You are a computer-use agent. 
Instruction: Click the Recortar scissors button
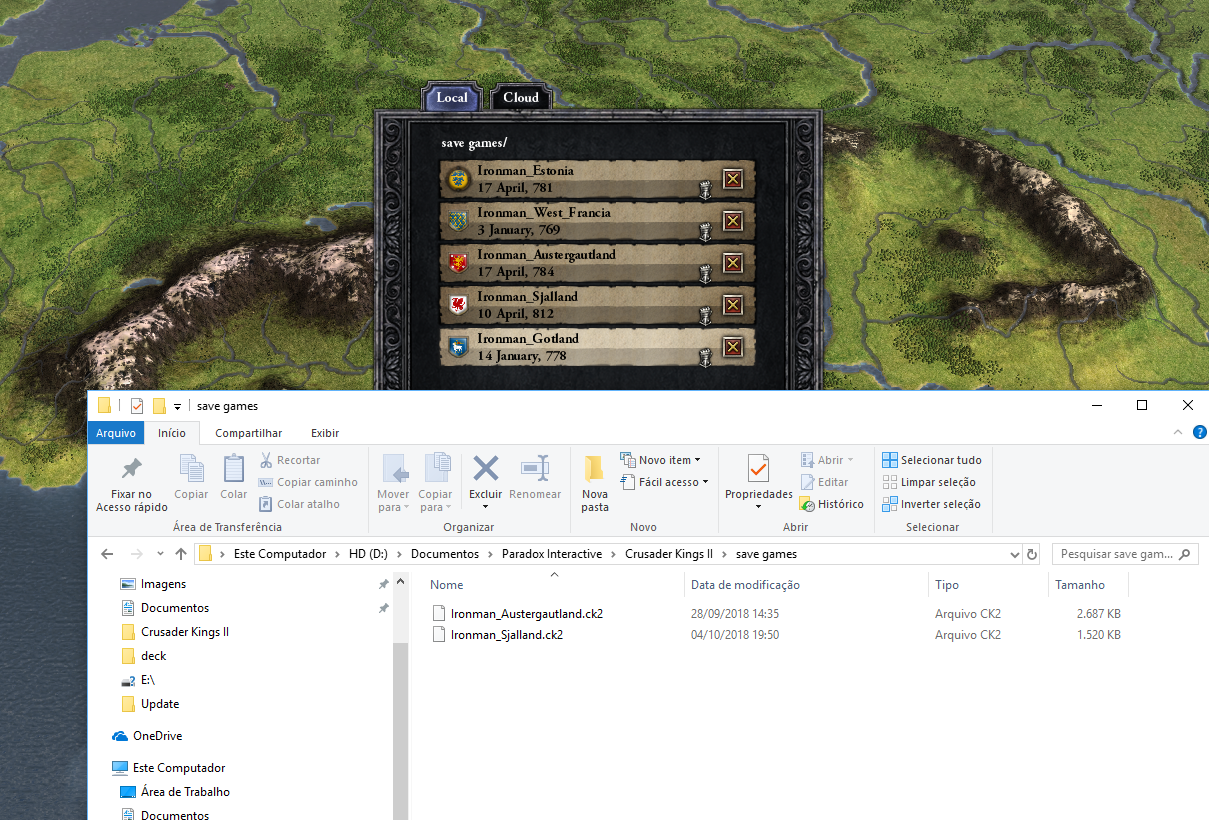(x=290, y=460)
